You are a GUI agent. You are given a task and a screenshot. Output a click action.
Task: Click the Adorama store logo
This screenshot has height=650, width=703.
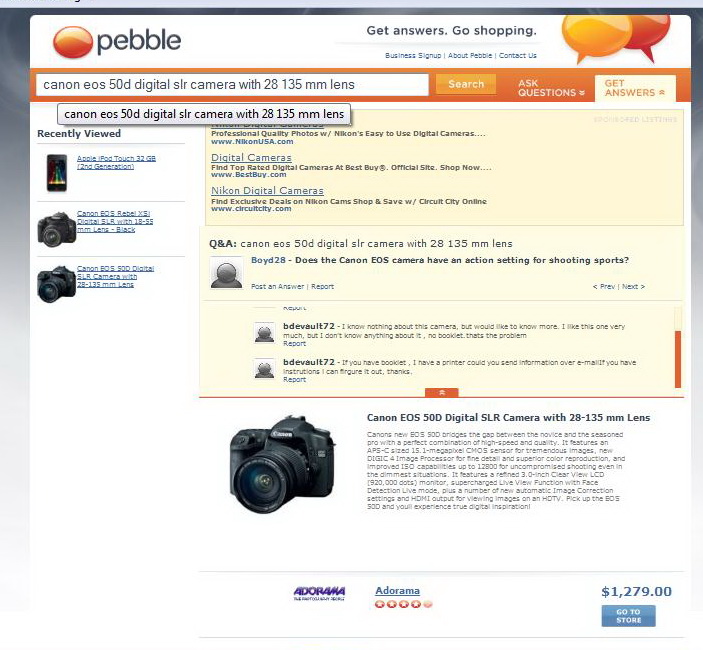319,593
